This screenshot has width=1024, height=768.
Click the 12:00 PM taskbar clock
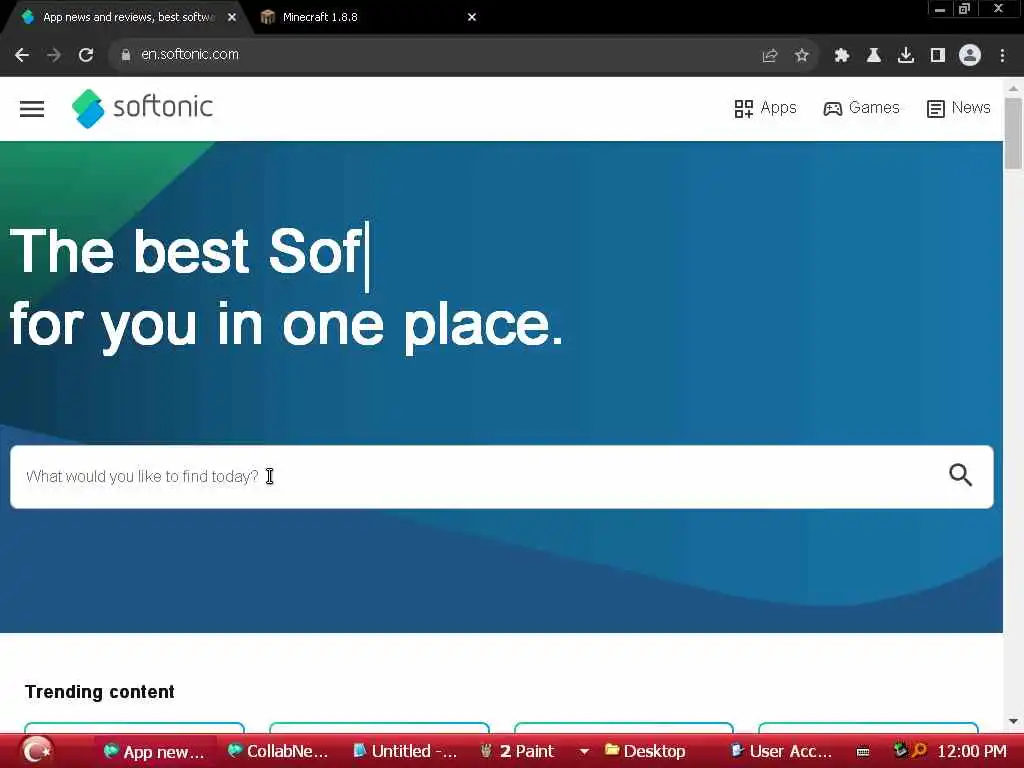[x=972, y=752]
